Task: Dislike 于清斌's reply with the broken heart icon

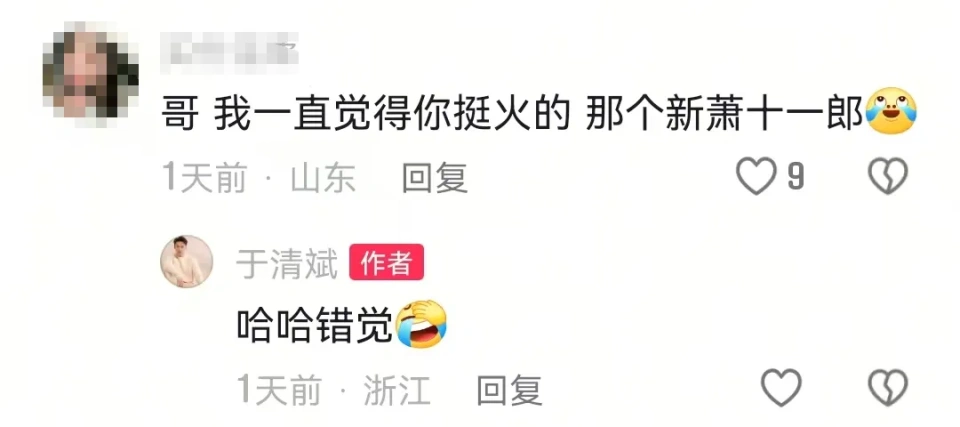Action: point(888,388)
